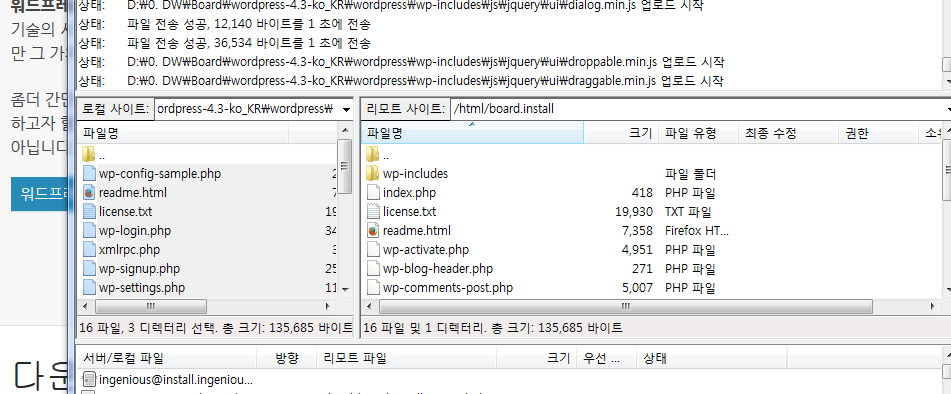Click size value 7,358 of readme.html
This screenshot has height=394, width=951.
[x=637, y=230]
